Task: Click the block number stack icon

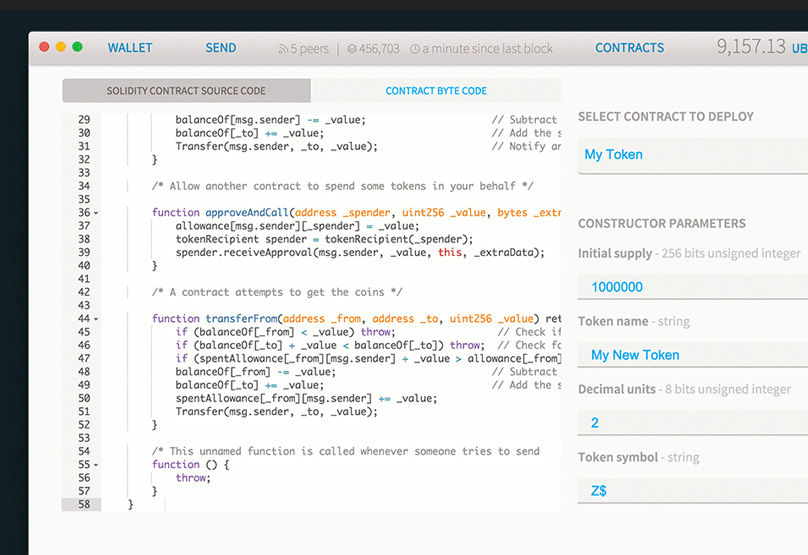Action: [x=351, y=49]
